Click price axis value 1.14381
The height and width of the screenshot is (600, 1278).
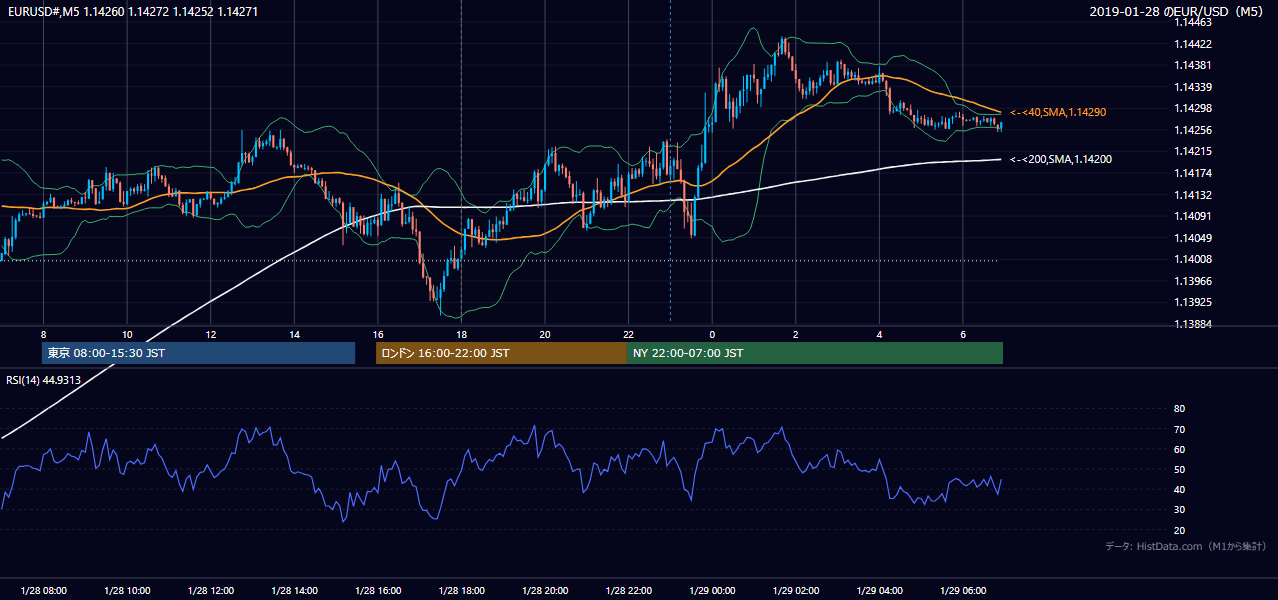[x=1192, y=66]
